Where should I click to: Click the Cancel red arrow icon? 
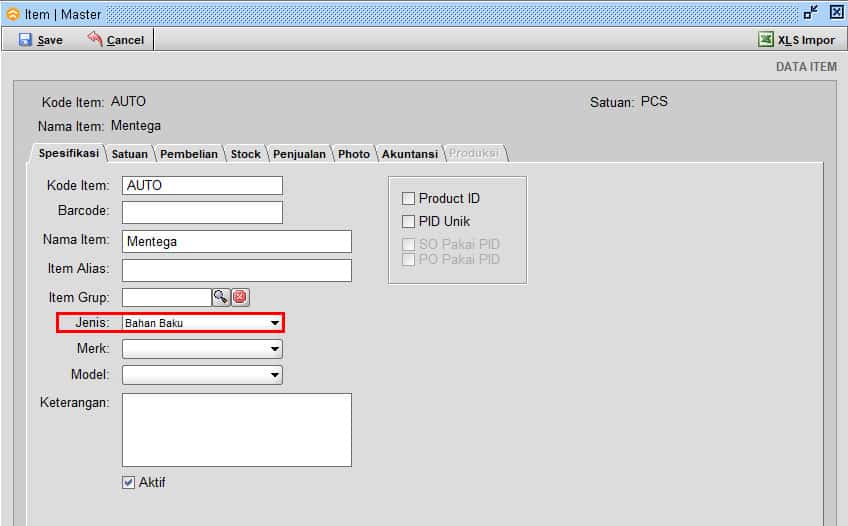95,39
